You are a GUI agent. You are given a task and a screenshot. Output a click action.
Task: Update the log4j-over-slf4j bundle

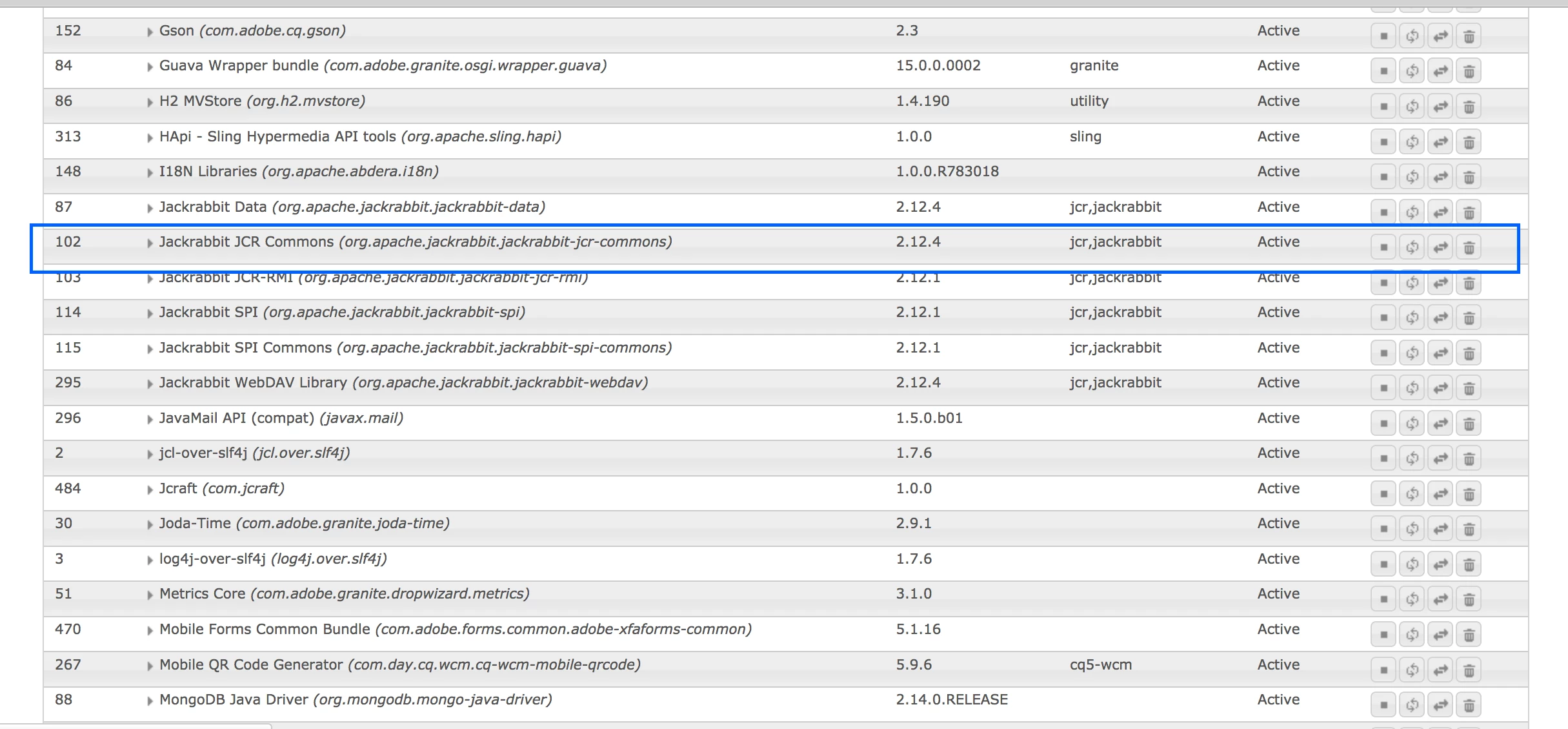(1440, 564)
